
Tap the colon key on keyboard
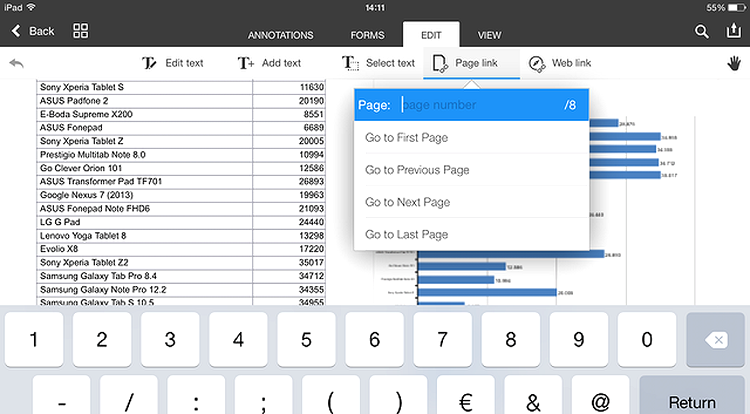point(196,396)
